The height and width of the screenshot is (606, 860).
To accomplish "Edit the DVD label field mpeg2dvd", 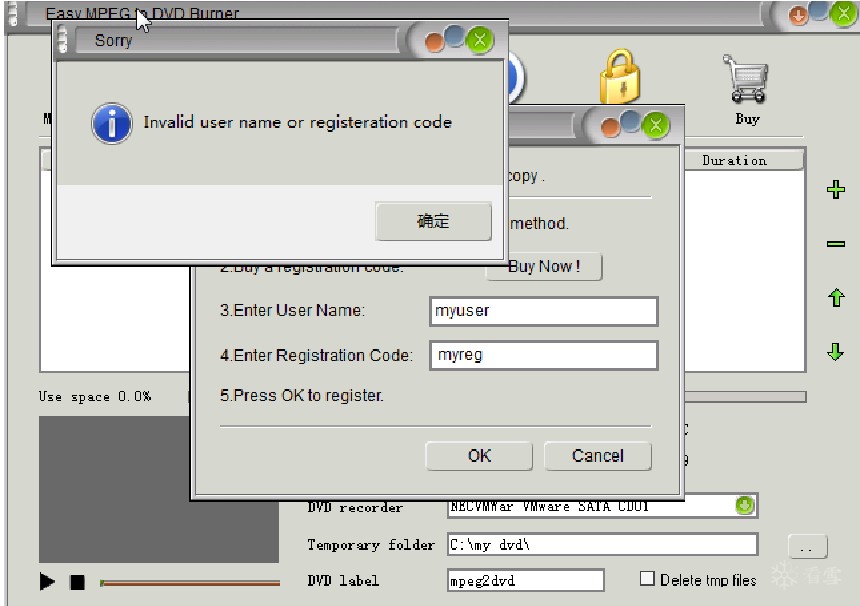I will click(525, 580).
